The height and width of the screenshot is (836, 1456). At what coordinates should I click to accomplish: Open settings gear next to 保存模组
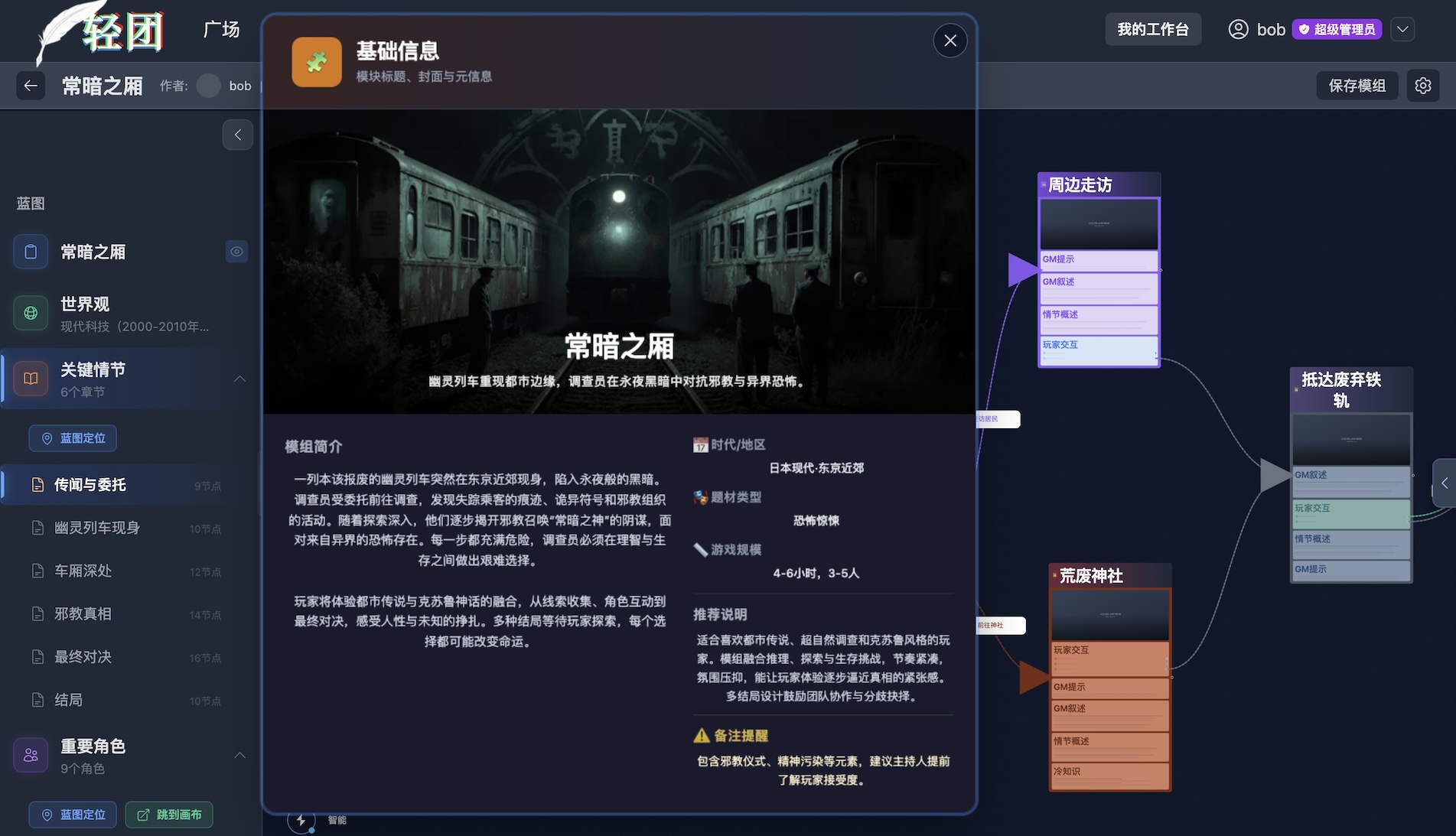1422,86
